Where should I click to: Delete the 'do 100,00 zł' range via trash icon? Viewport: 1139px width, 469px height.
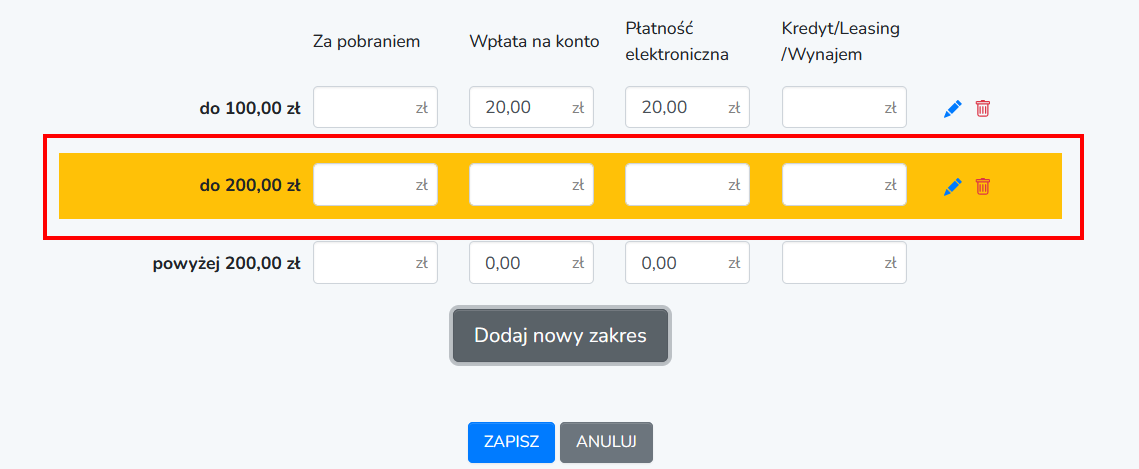[982, 109]
